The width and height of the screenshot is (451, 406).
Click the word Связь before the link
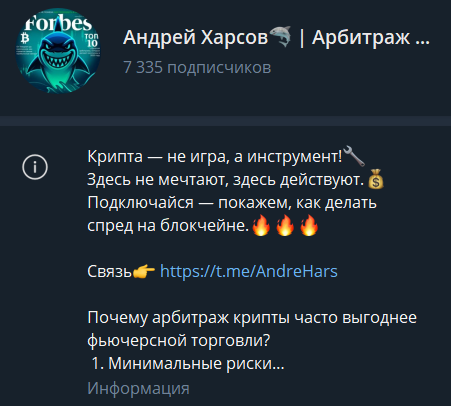(x=110, y=272)
